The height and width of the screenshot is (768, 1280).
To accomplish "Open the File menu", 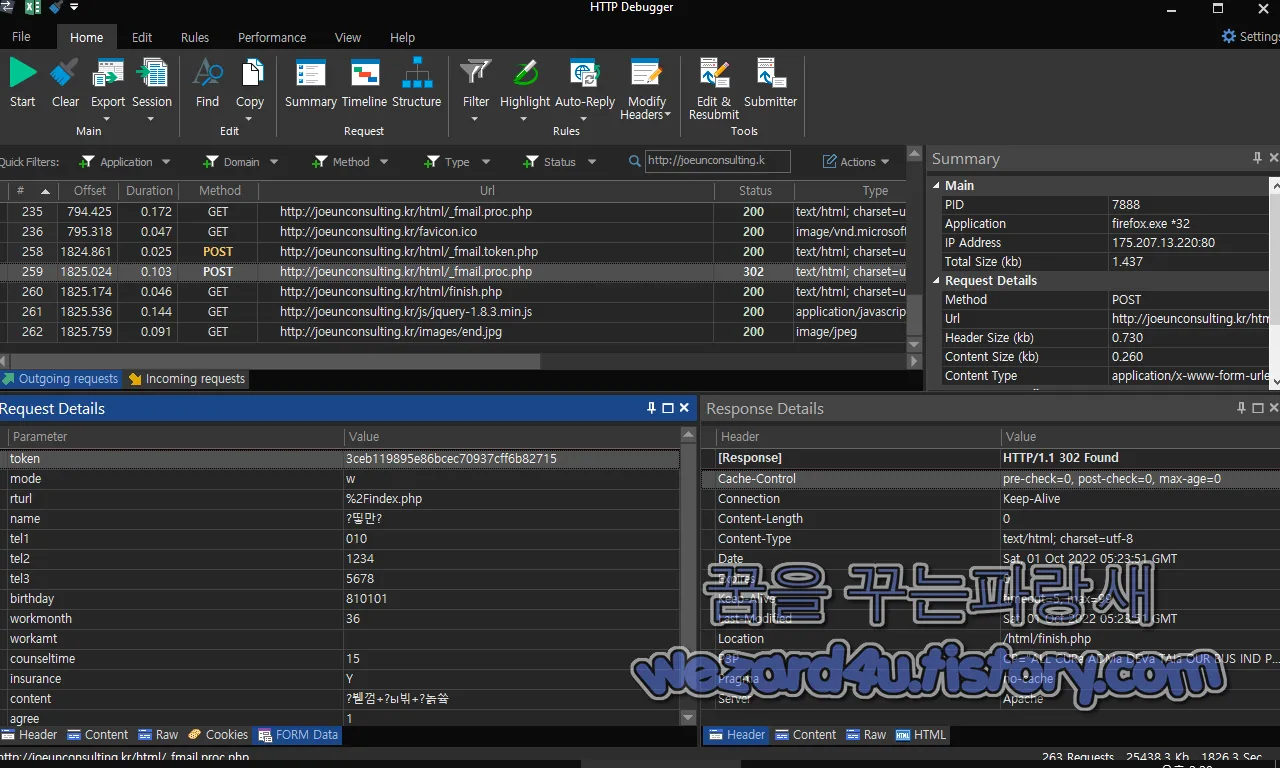I will (21, 37).
